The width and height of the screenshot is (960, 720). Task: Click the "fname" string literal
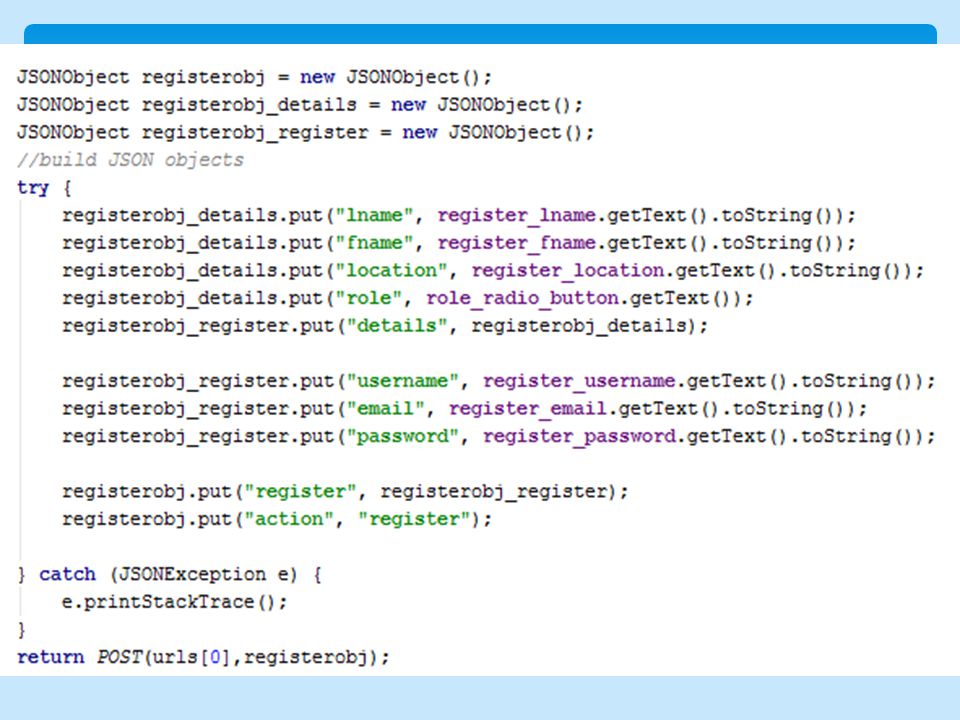pyautogui.click(x=374, y=243)
